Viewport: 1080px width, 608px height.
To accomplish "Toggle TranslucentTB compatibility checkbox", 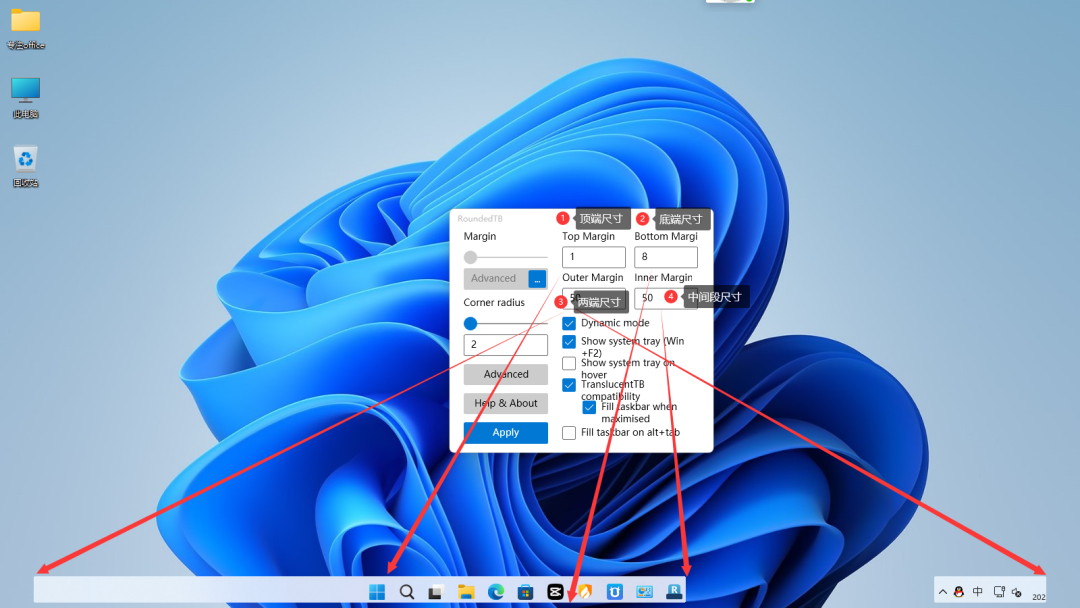I will 569,385.
